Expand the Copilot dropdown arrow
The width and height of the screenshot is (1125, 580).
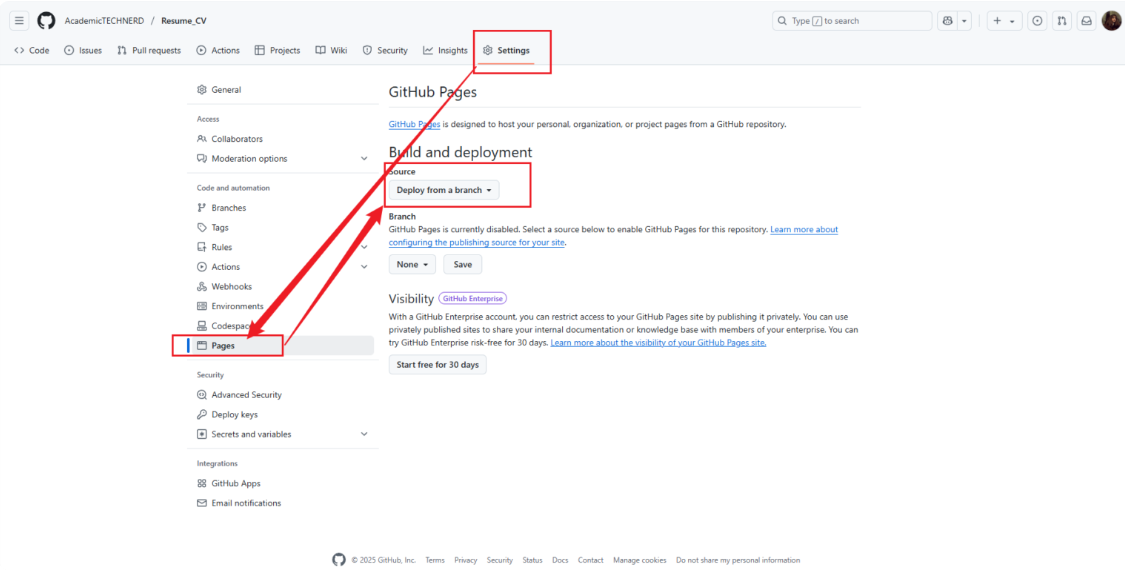(965, 21)
